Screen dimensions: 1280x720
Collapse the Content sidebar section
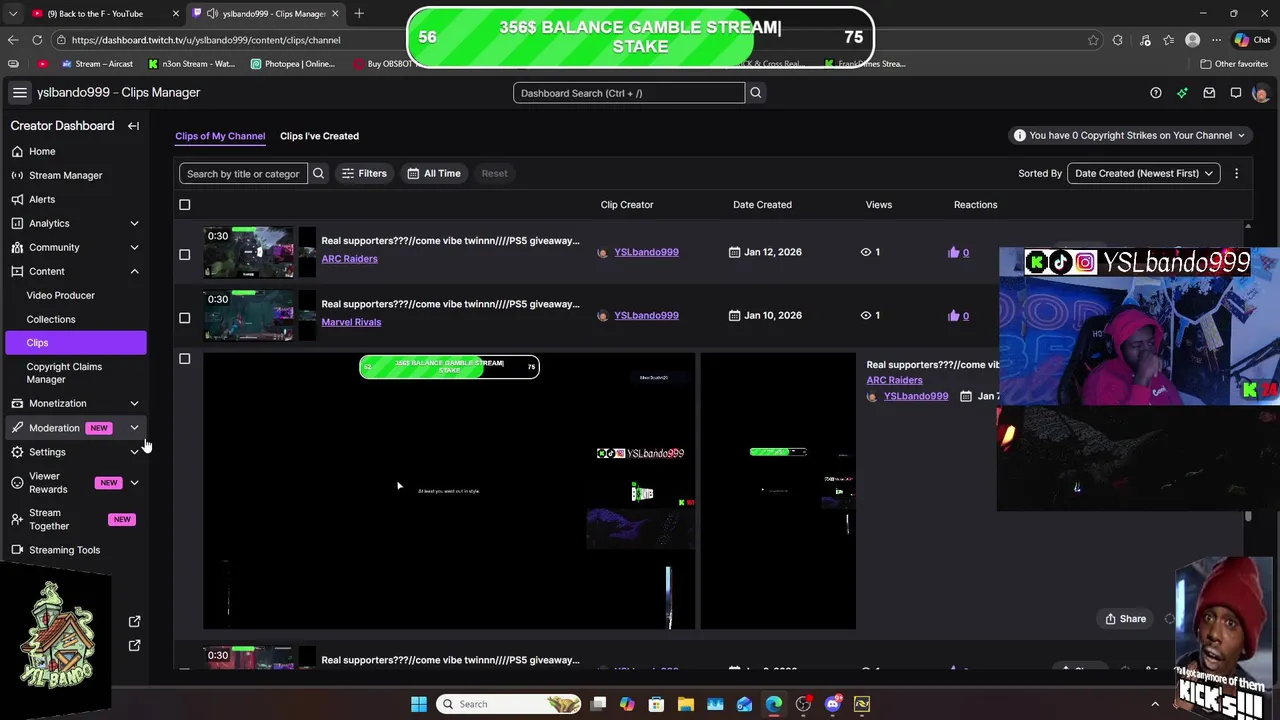click(134, 271)
